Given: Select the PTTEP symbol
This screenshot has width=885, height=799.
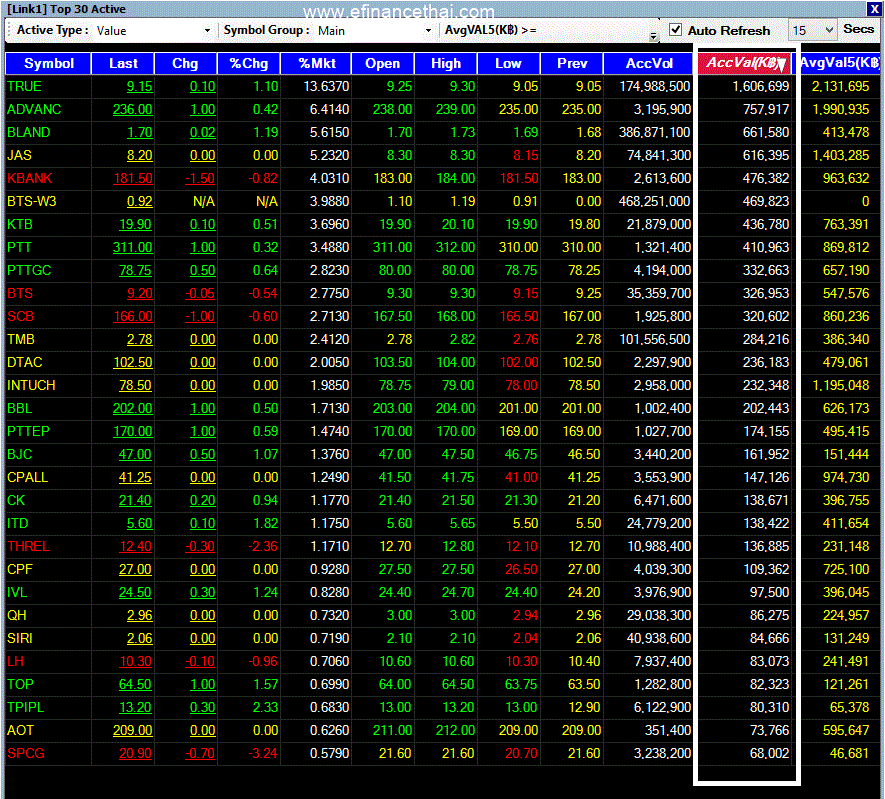Looking at the screenshot, I should pos(28,431).
